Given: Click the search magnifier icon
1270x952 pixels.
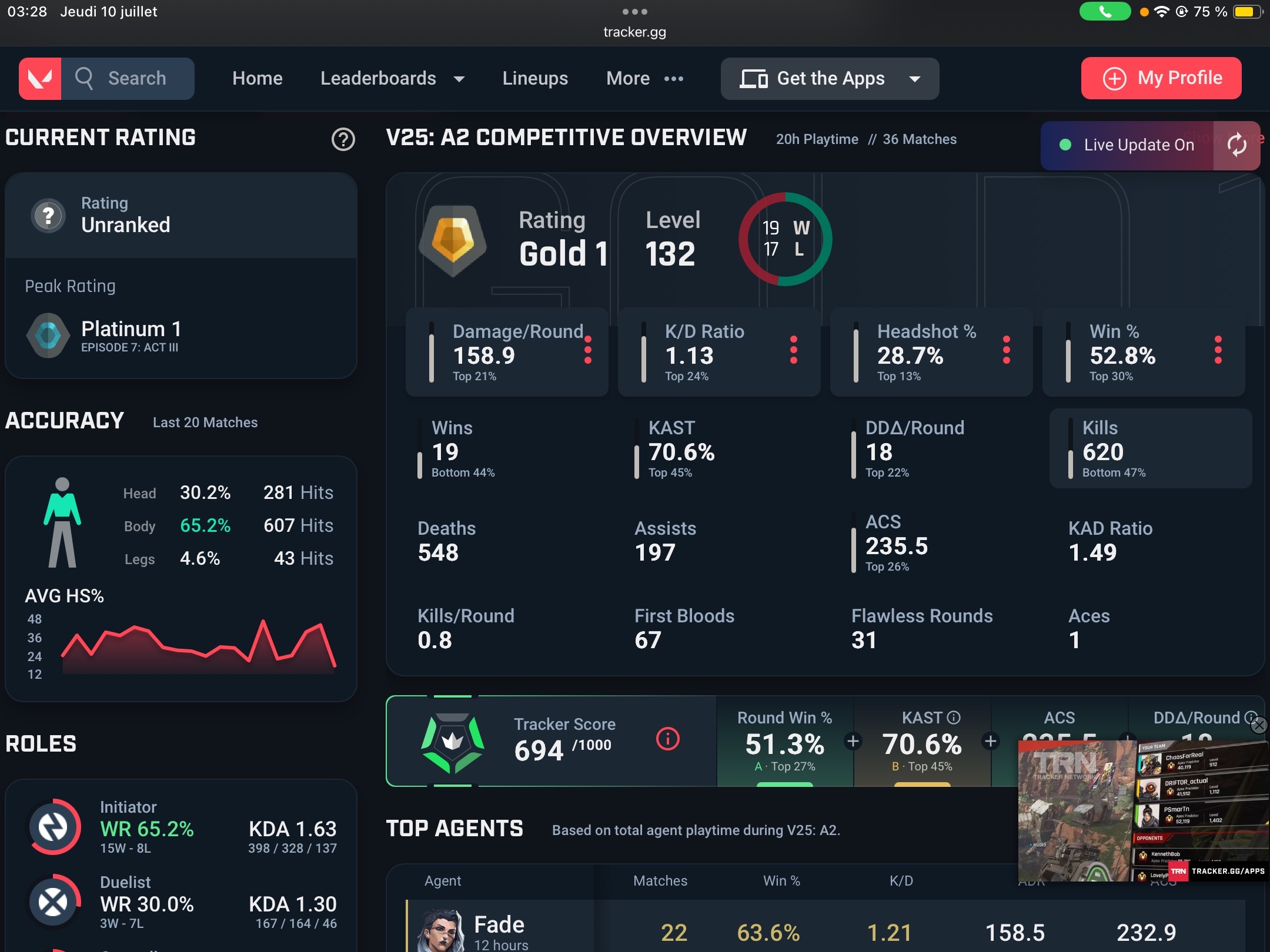Looking at the screenshot, I should pyautogui.click(x=84, y=78).
